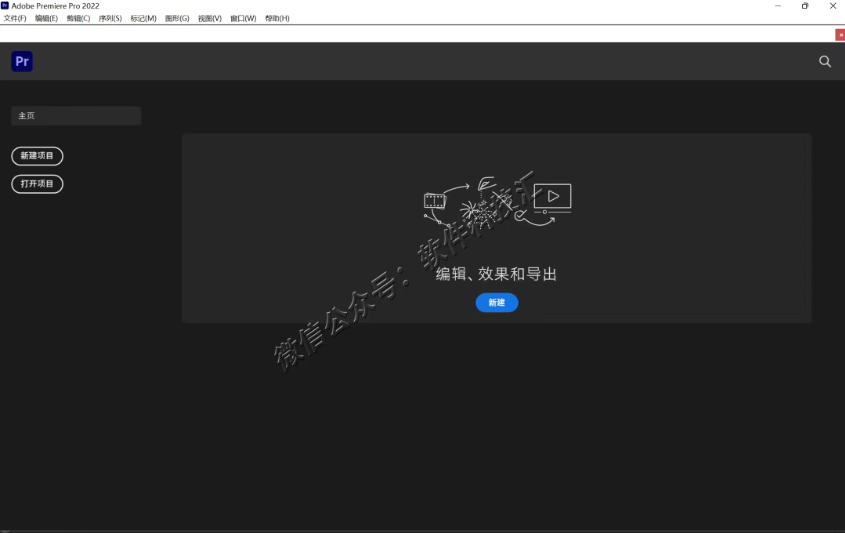This screenshot has height=533, width=845.
Task: Restore down the Premiere Pro window
Action: 805,6
